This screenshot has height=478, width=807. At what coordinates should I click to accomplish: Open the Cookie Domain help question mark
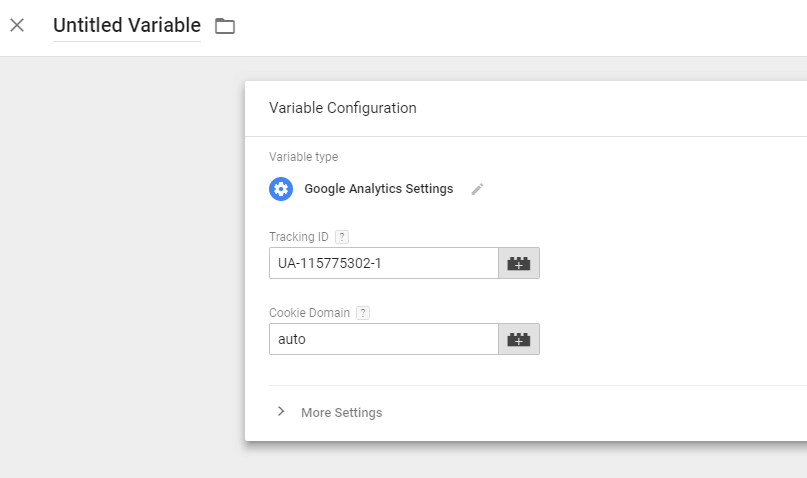tap(363, 313)
